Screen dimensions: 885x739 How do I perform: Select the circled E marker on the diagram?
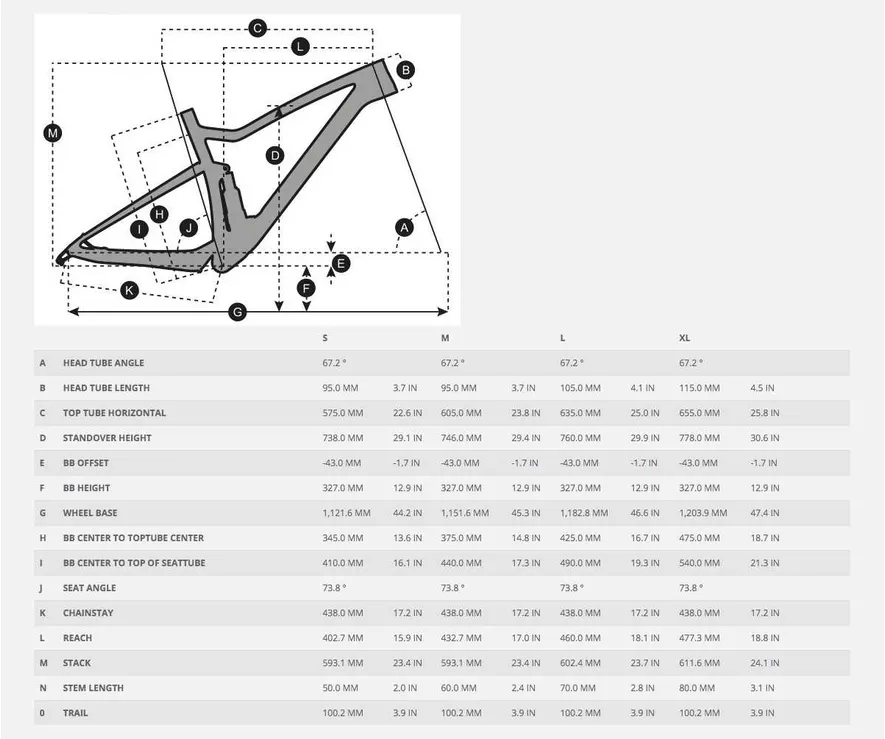coord(340,264)
